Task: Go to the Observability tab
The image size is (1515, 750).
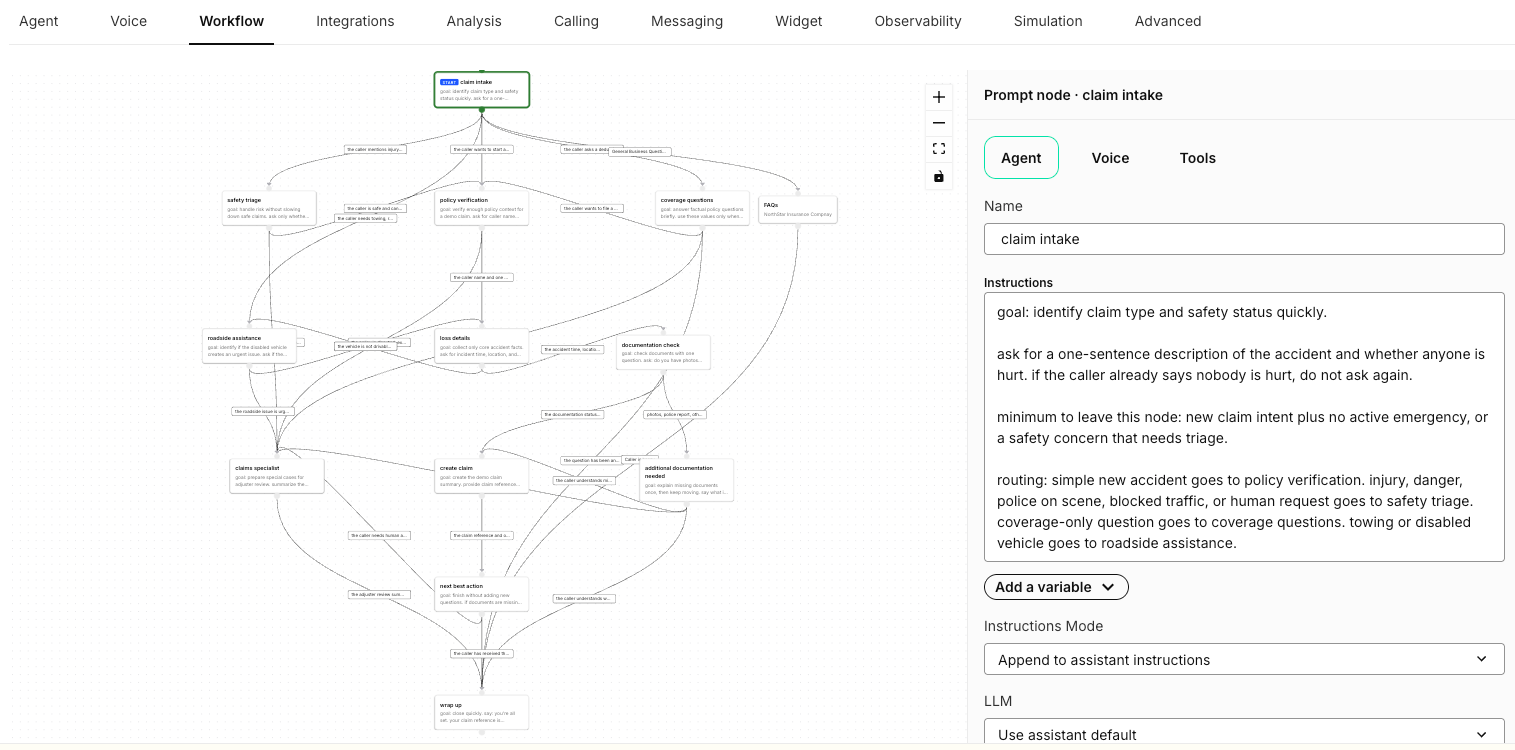Action: coord(918,21)
